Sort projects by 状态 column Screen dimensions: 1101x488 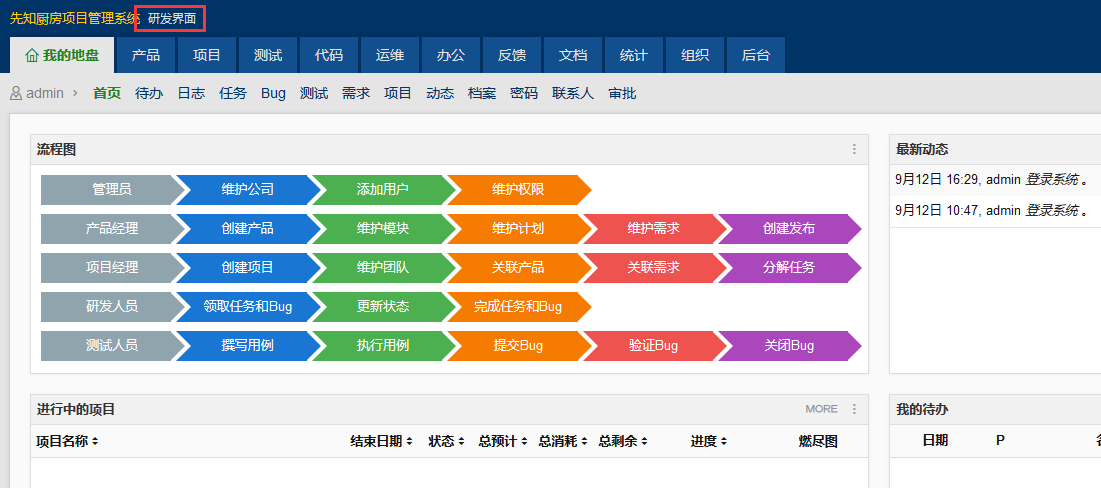pos(446,441)
